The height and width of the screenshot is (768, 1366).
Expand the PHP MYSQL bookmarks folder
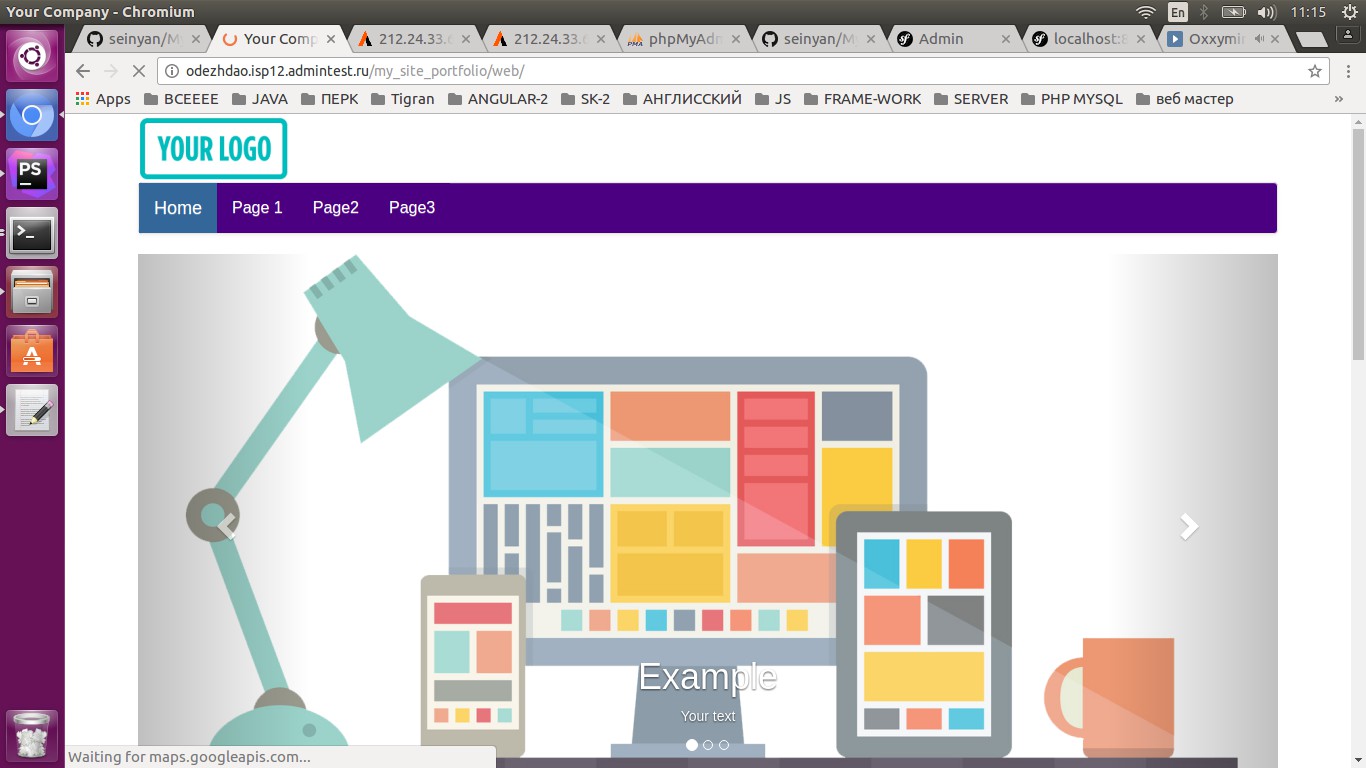(1072, 99)
